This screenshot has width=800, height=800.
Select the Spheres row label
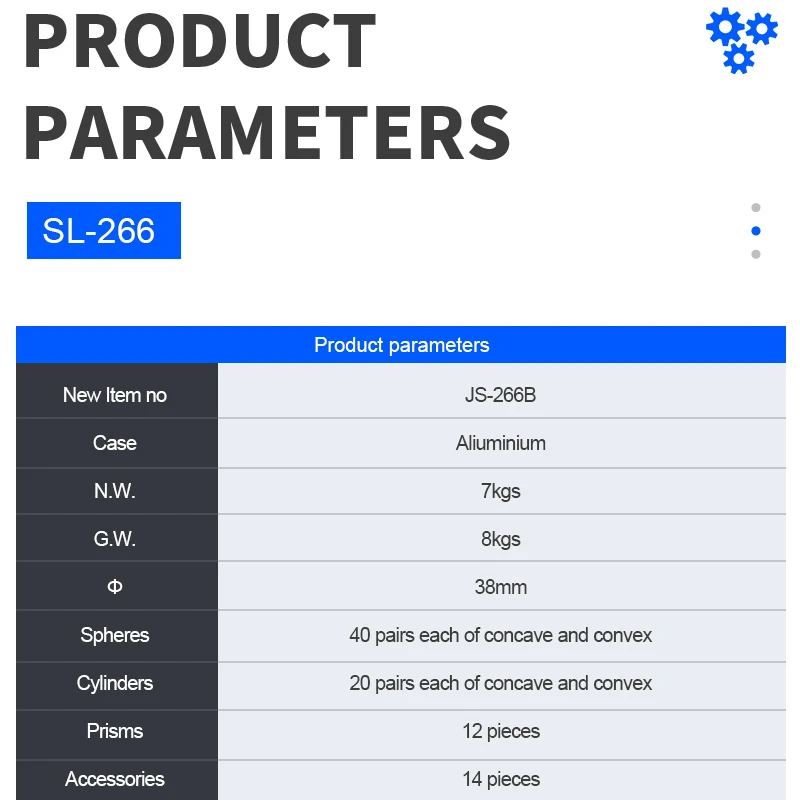tap(115, 635)
